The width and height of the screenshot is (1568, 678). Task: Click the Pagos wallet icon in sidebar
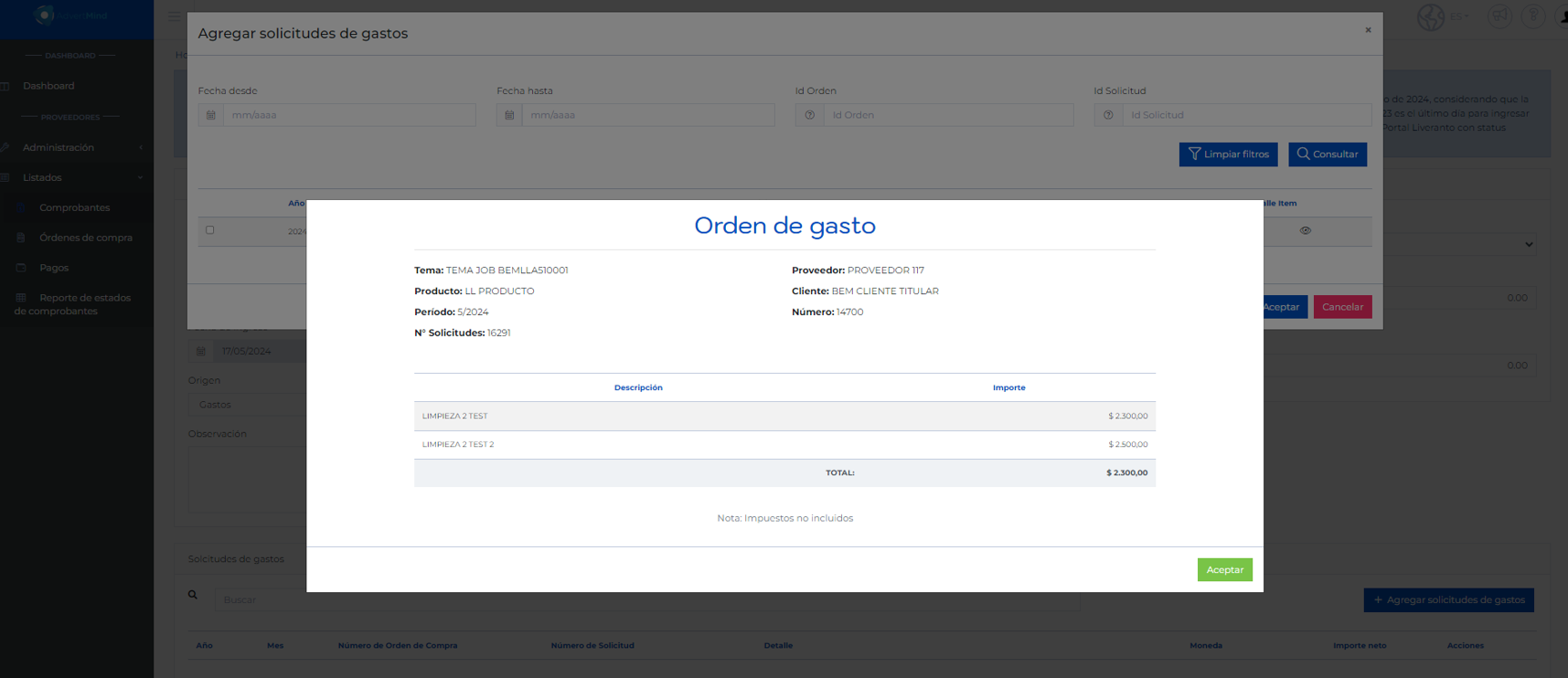(x=21, y=268)
